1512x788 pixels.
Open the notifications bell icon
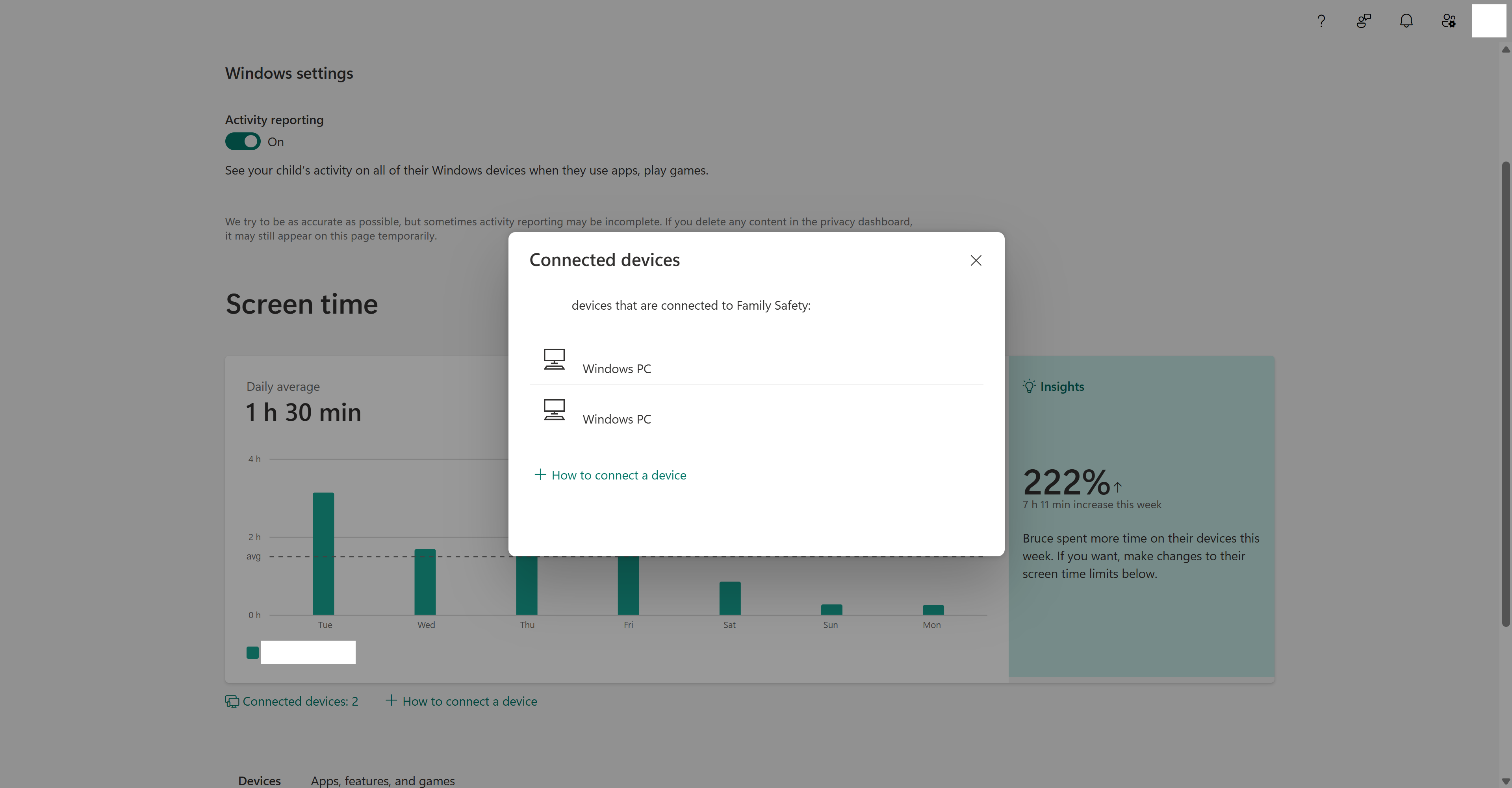1406,21
